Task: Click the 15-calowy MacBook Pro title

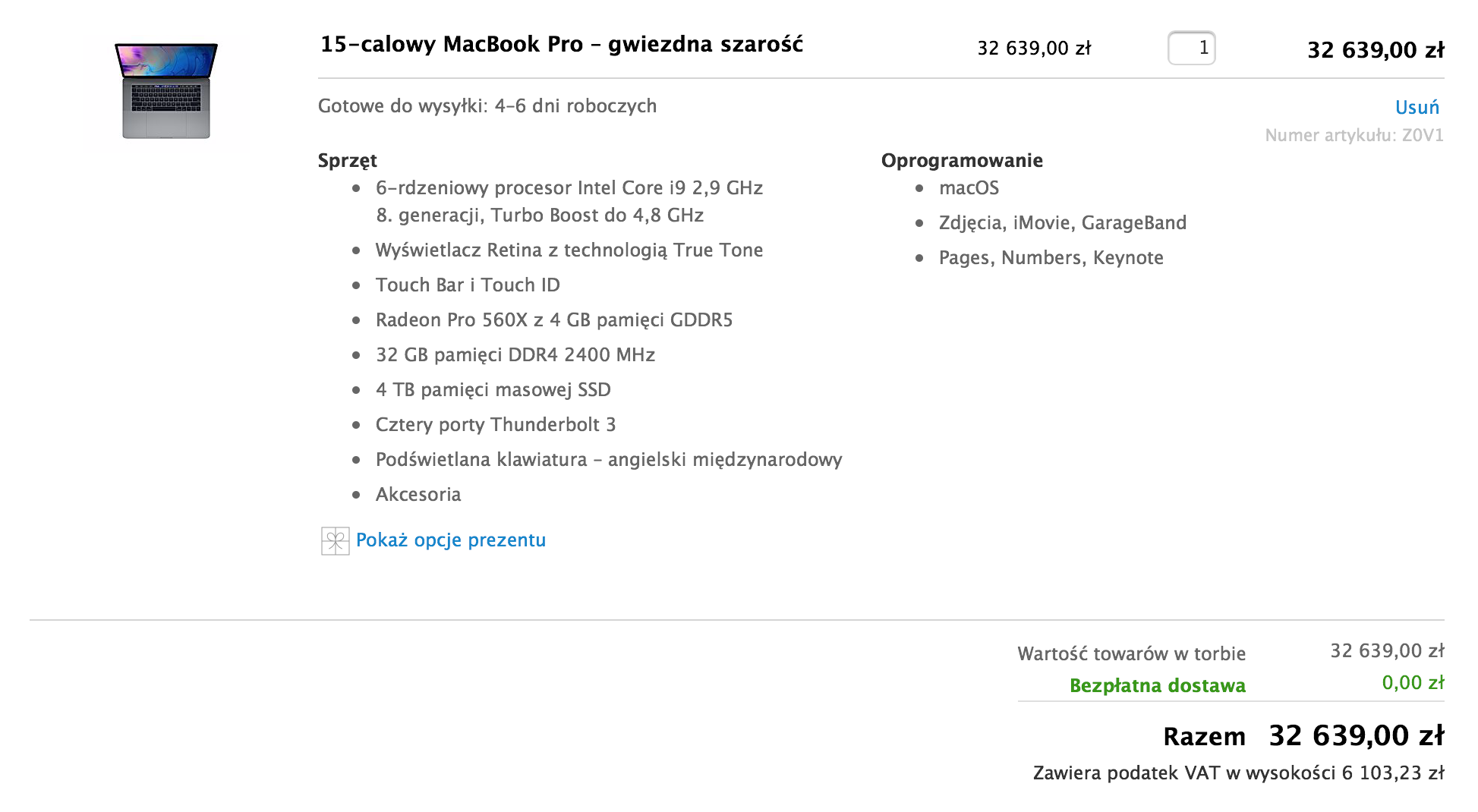Action: point(562,44)
